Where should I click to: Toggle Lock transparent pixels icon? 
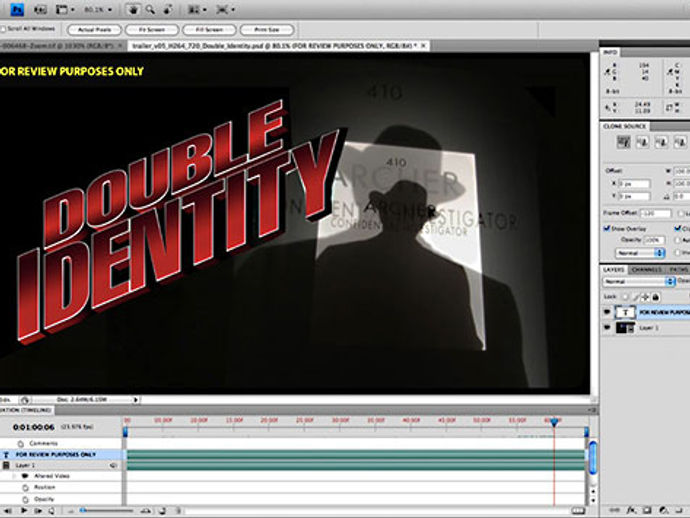625,297
